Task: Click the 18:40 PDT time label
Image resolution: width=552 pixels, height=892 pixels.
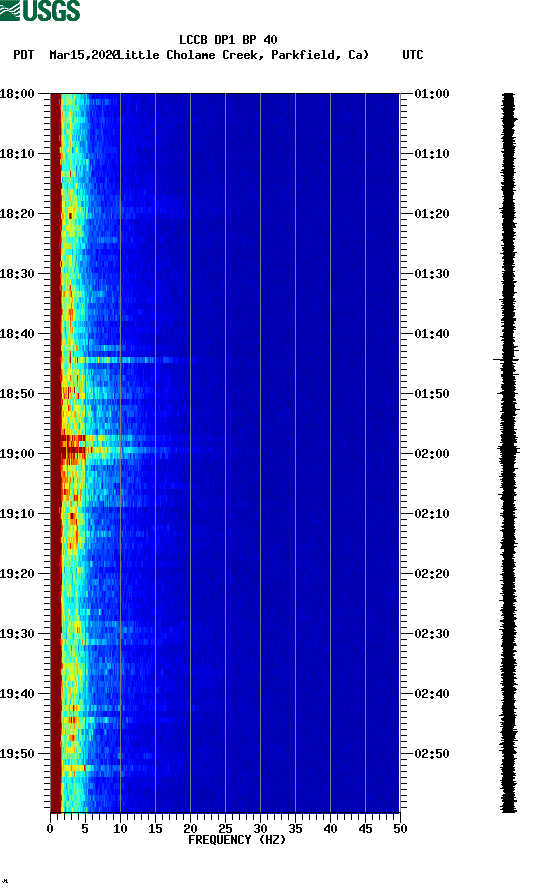Action: pyautogui.click(x=17, y=334)
